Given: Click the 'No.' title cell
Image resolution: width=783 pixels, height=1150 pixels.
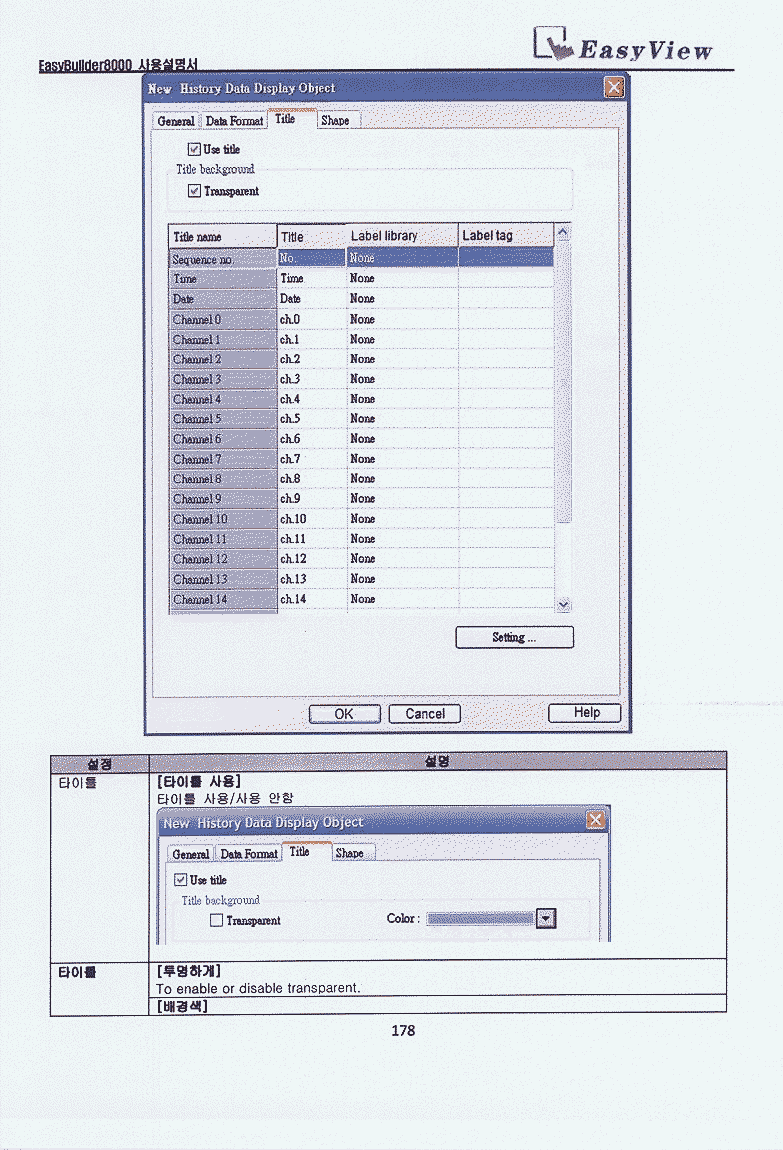Looking at the screenshot, I should coord(312,258).
